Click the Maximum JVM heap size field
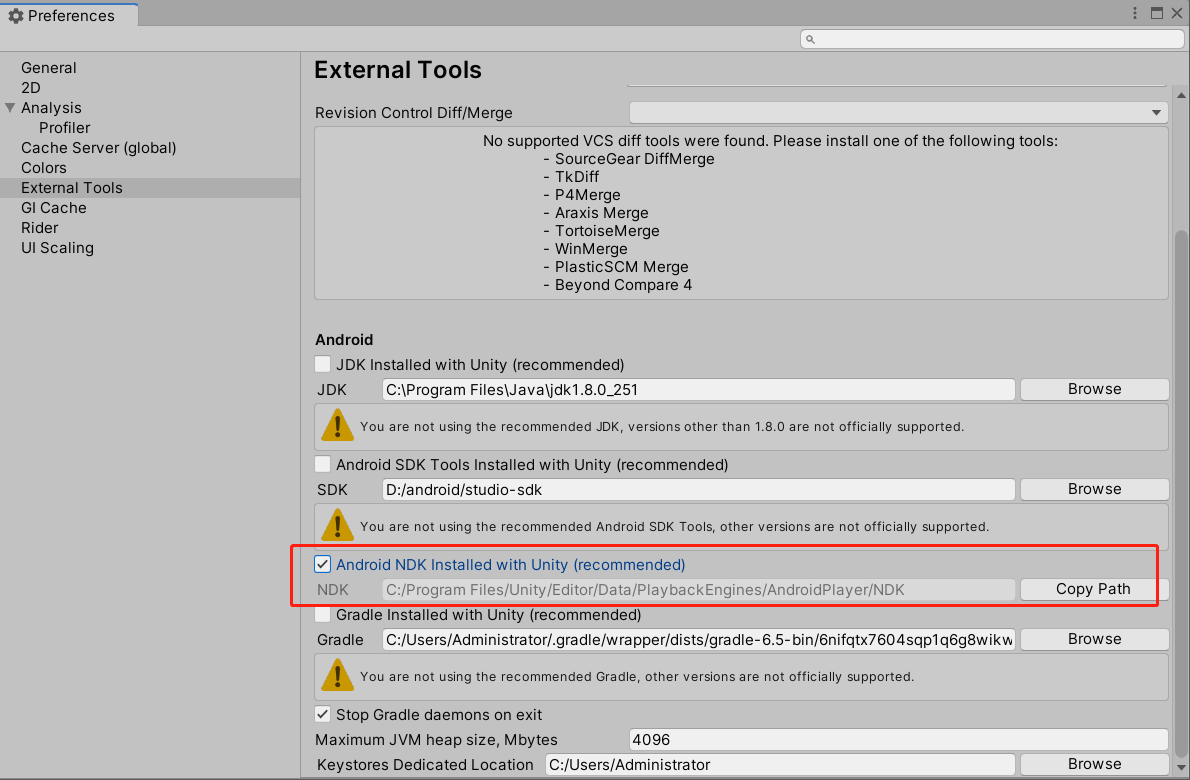This screenshot has width=1190, height=780. point(897,739)
